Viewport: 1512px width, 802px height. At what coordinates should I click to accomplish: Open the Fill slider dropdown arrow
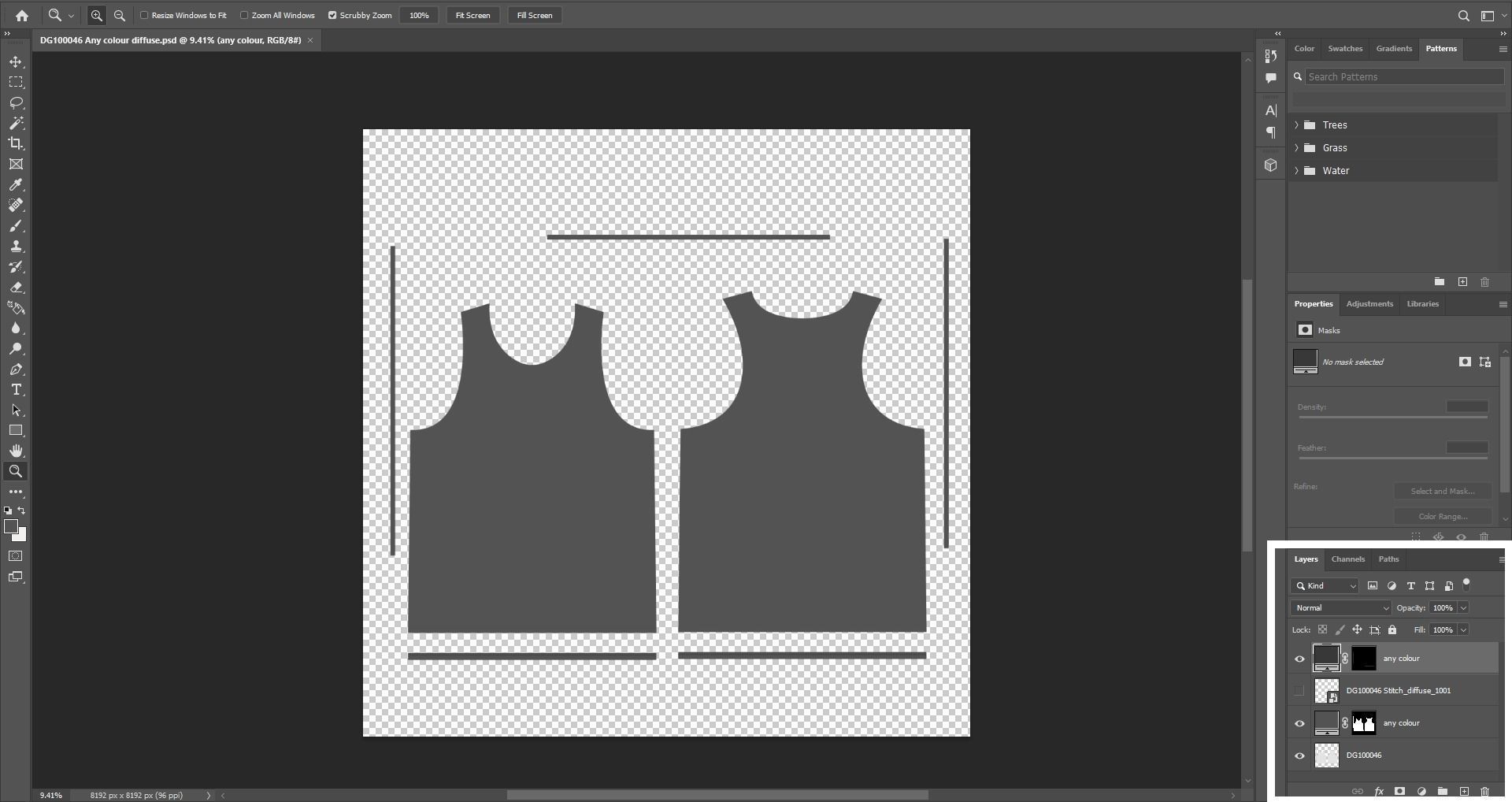[1463, 629]
